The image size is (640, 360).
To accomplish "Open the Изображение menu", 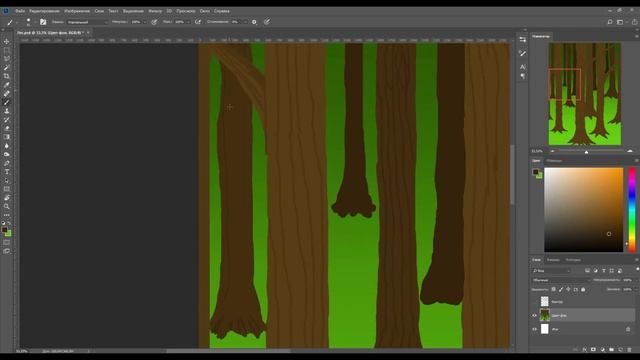I will 77,11.
